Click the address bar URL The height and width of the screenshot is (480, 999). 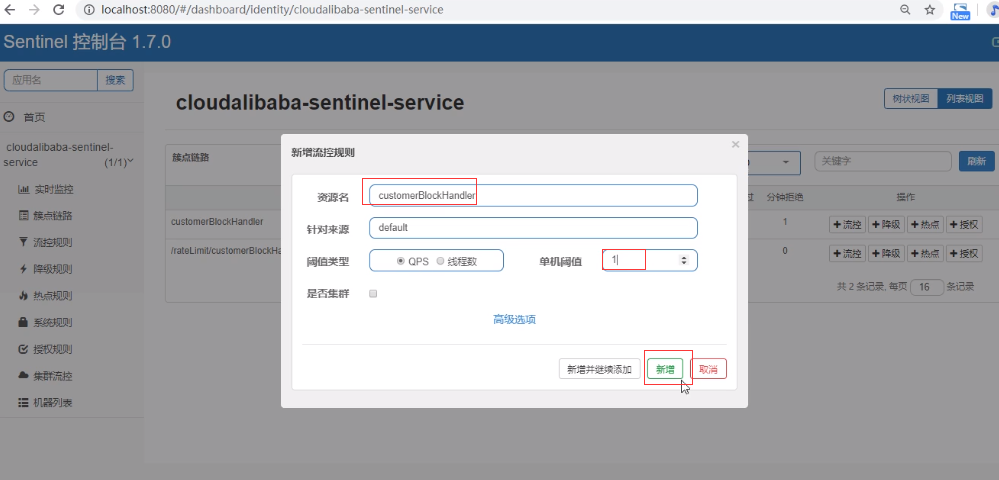point(273,10)
